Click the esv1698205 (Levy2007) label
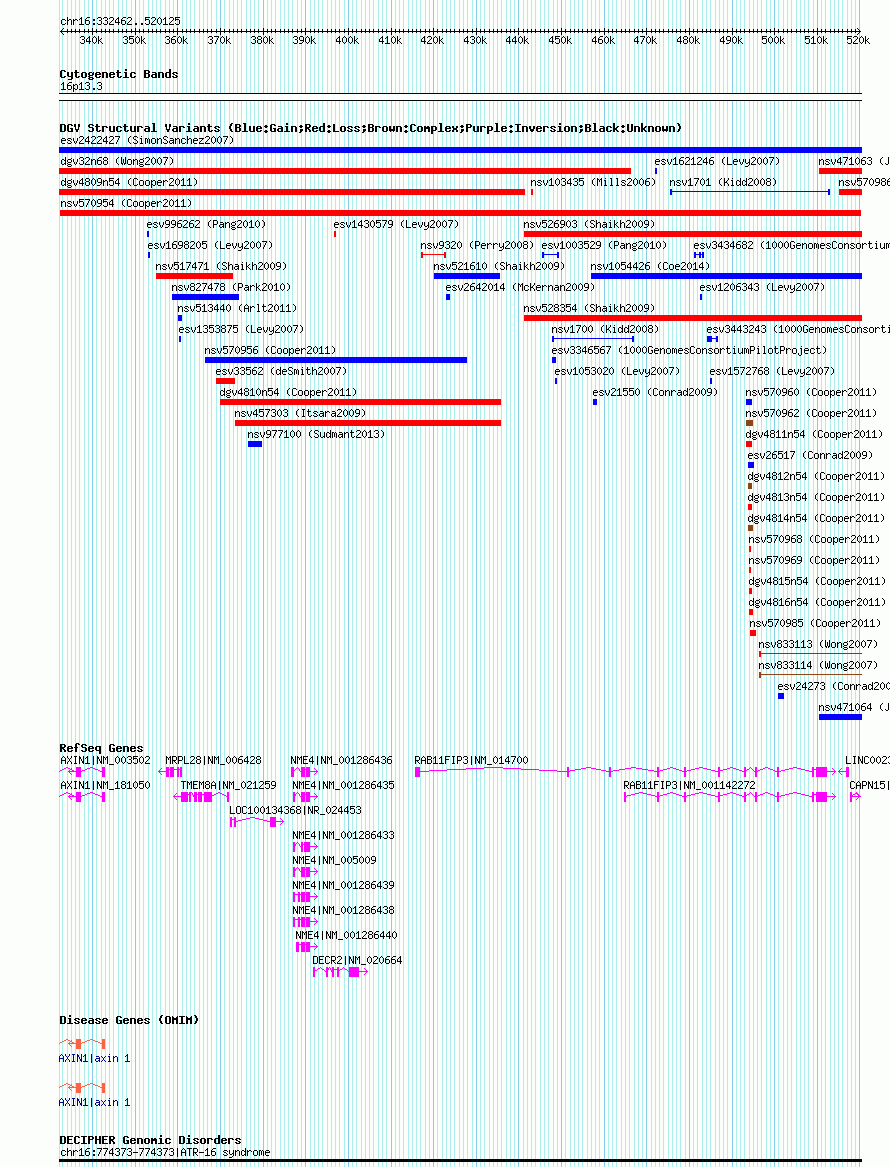 tap(210, 244)
